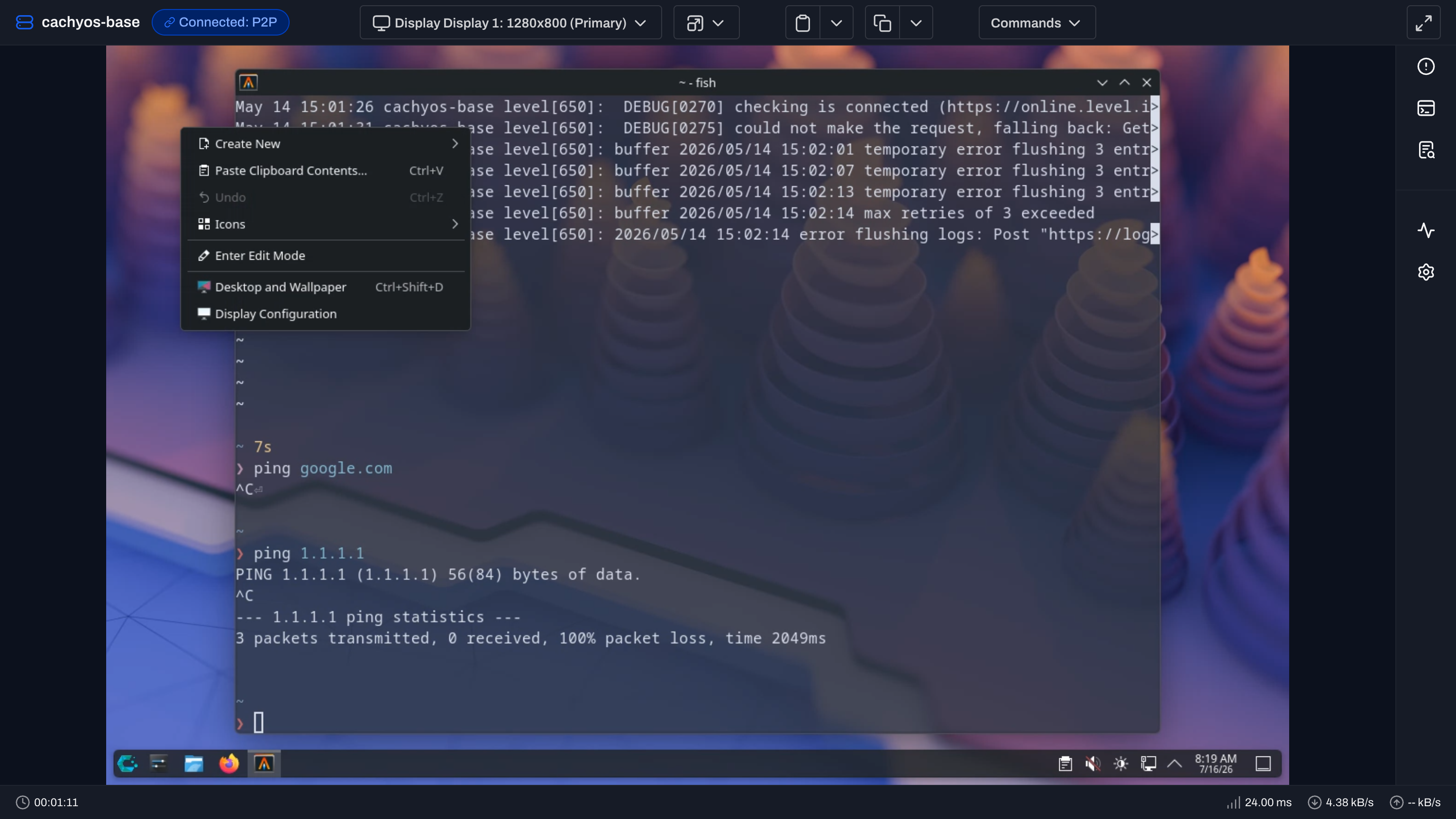Click the muted volume tray icon
This screenshot has height=819, width=1456.
tap(1092, 764)
